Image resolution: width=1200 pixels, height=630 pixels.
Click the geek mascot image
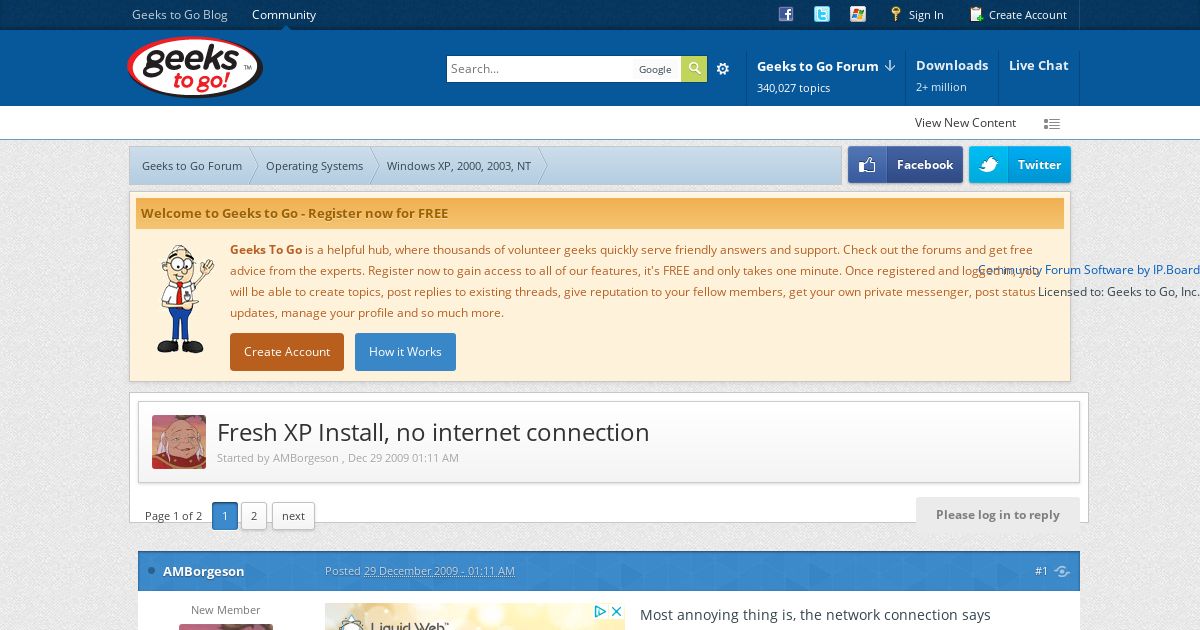pos(185,298)
